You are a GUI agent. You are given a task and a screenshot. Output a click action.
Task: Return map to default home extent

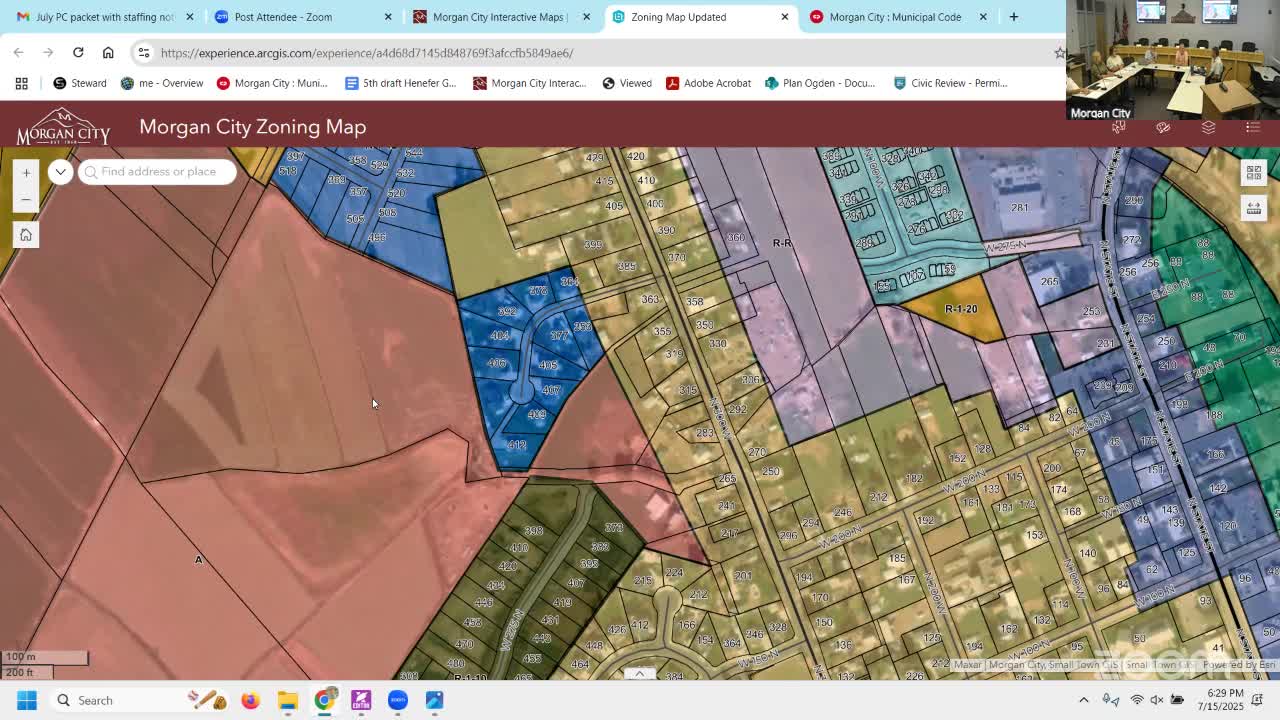26,235
